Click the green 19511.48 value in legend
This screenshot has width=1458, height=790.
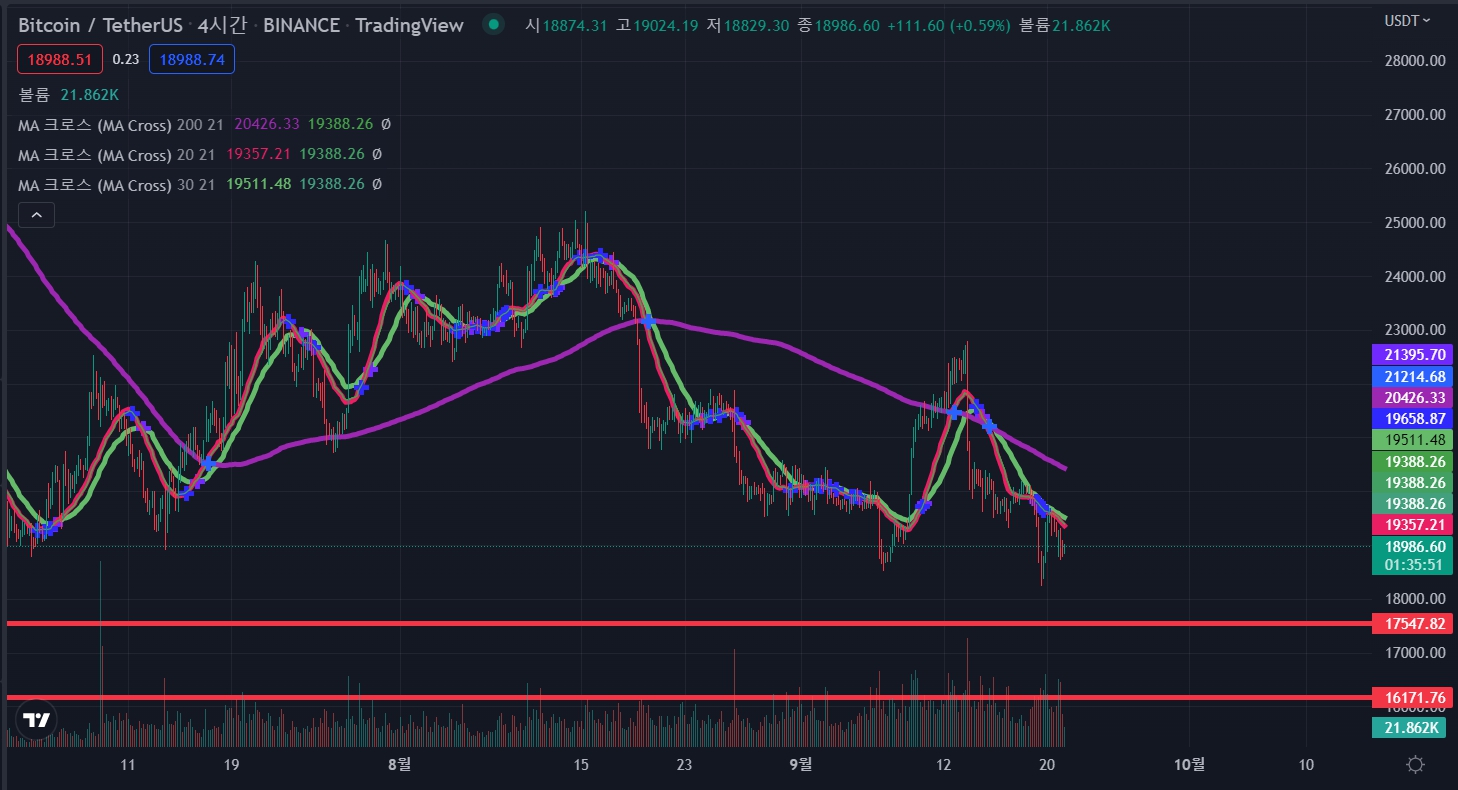tap(259, 185)
